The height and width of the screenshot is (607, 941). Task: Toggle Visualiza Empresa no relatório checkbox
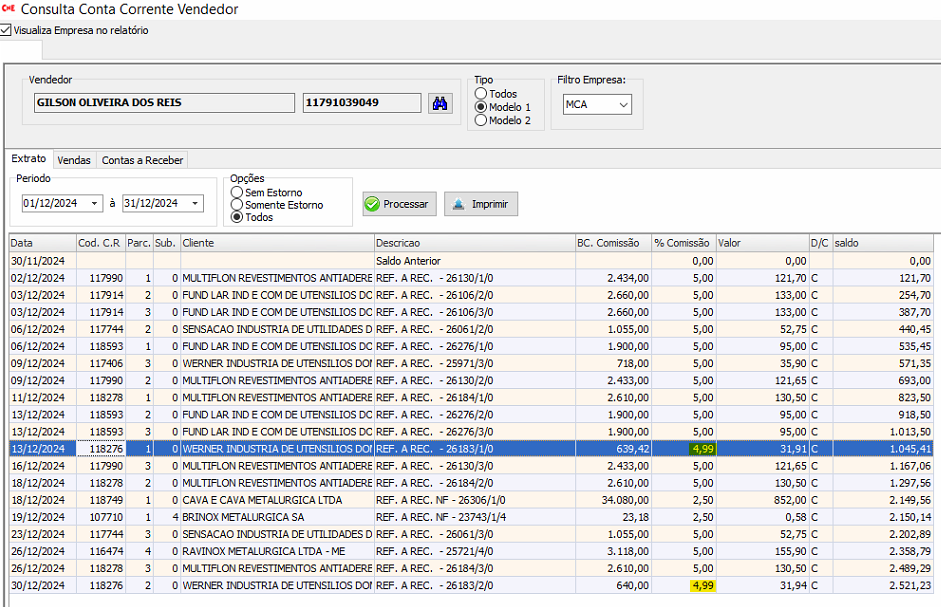click(x=6, y=30)
